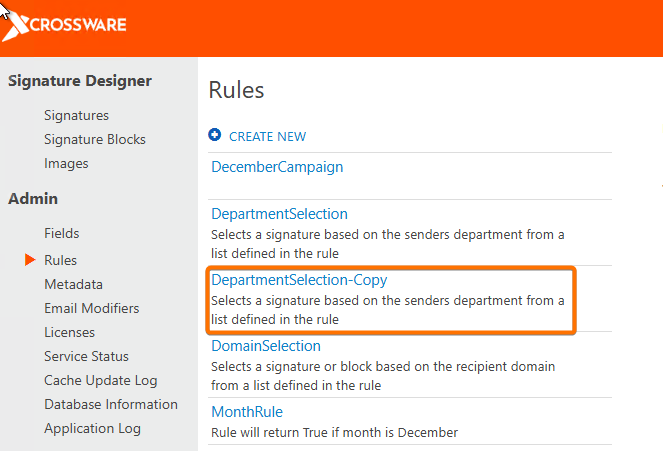Click the CREATE NEW link

267,136
